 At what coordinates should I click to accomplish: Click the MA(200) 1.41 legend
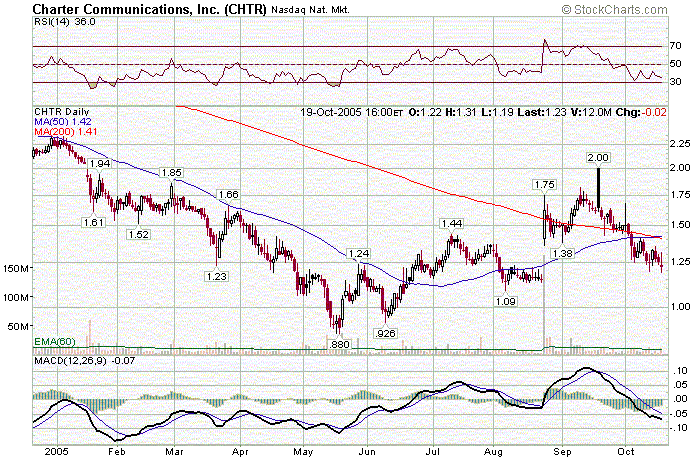[x=66, y=131]
